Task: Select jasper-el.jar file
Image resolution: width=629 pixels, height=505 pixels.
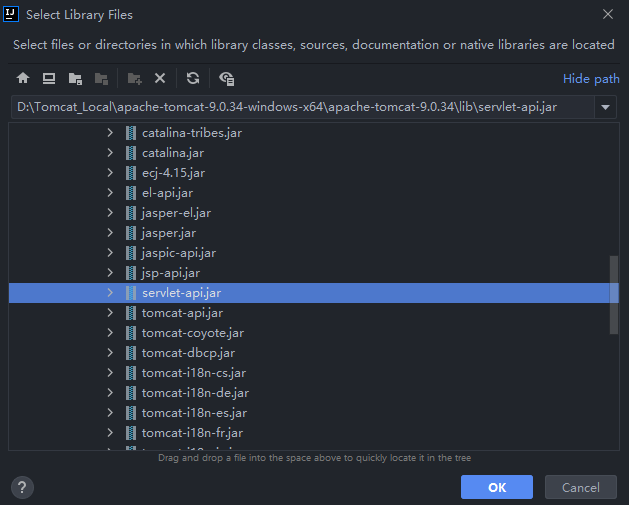Action: pyautogui.click(x=176, y=213)
